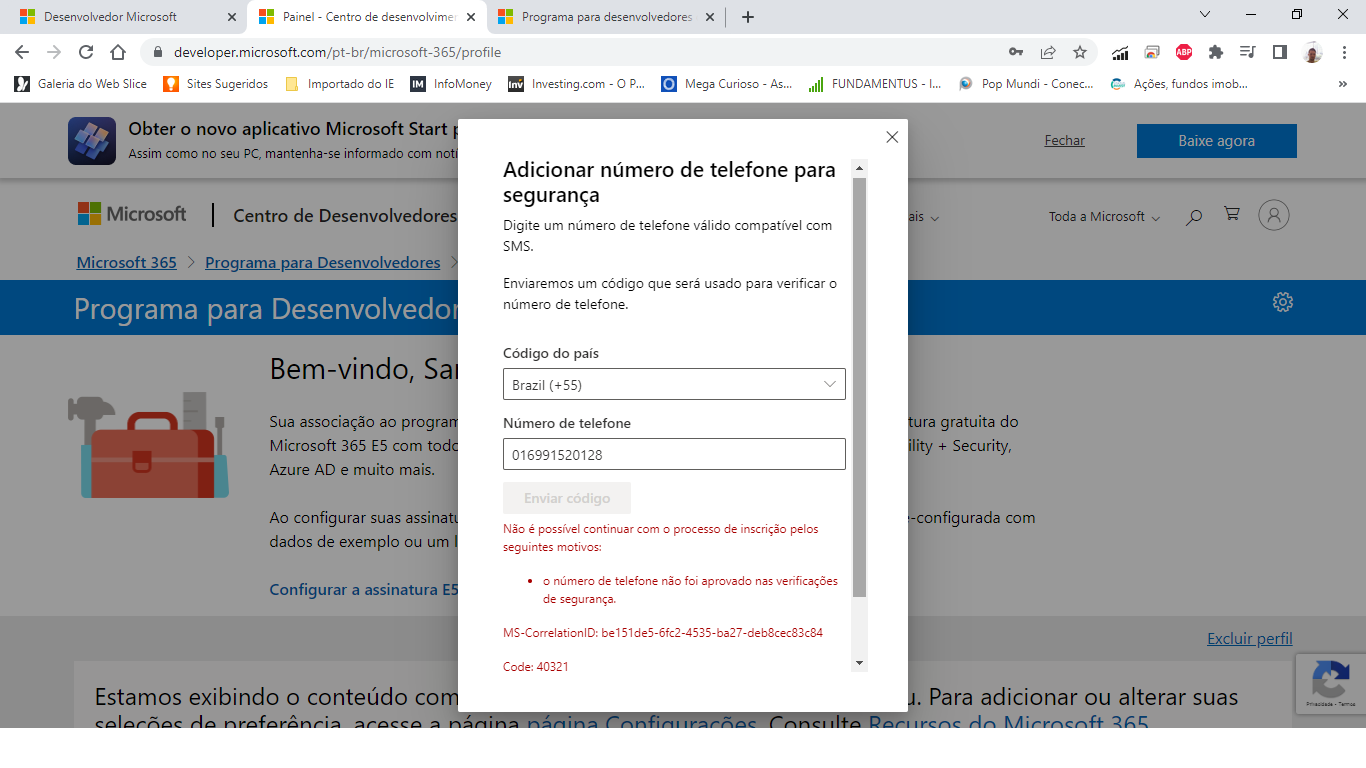The width and height of the screenshot is (1366, 768).
Task: Click the share page icon
Action: pyautogui.click(x=1048, y=52)
